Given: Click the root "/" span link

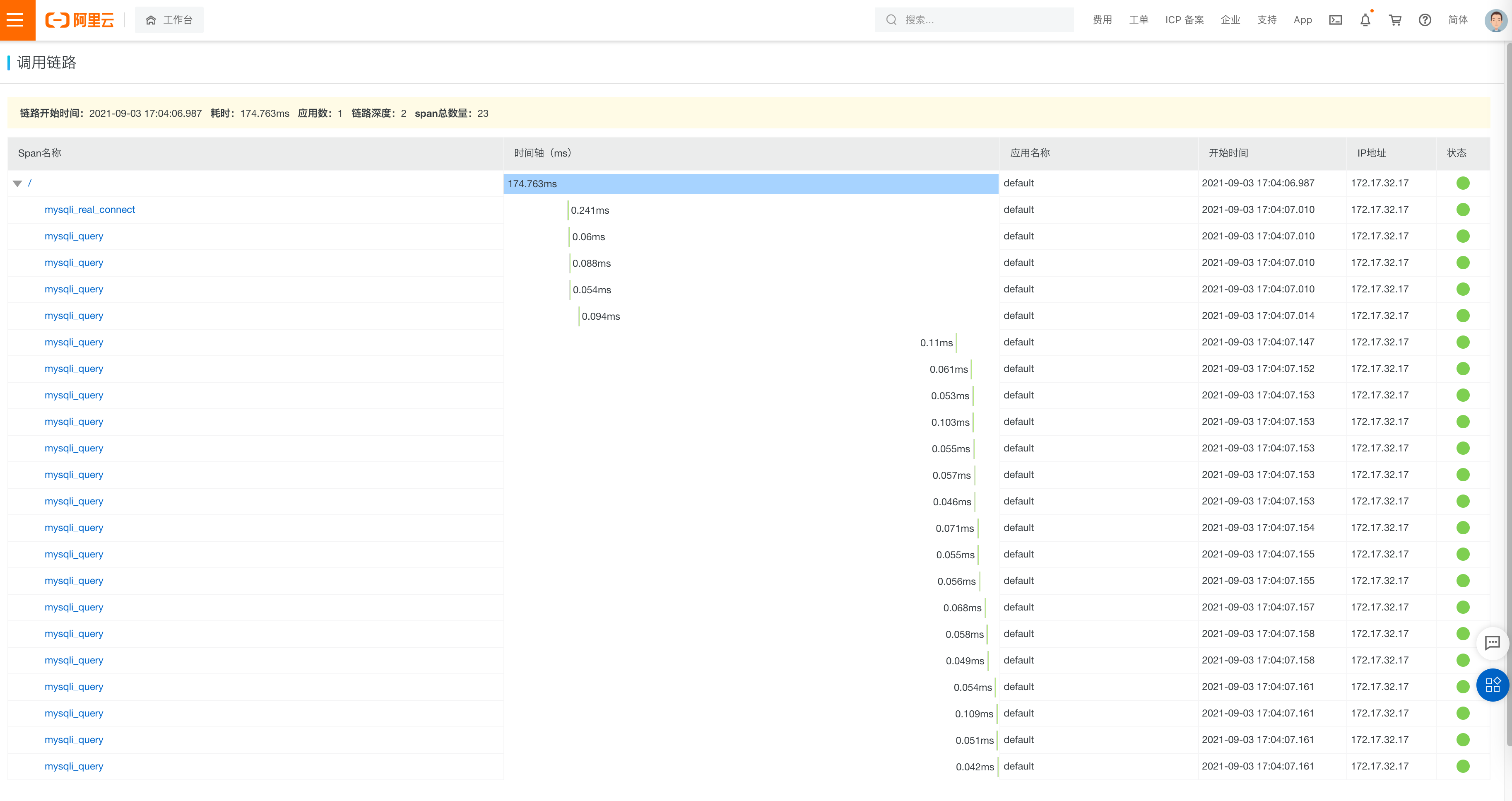Looking at the screenshot, I should pyautogui.click(x=30, y=183).
